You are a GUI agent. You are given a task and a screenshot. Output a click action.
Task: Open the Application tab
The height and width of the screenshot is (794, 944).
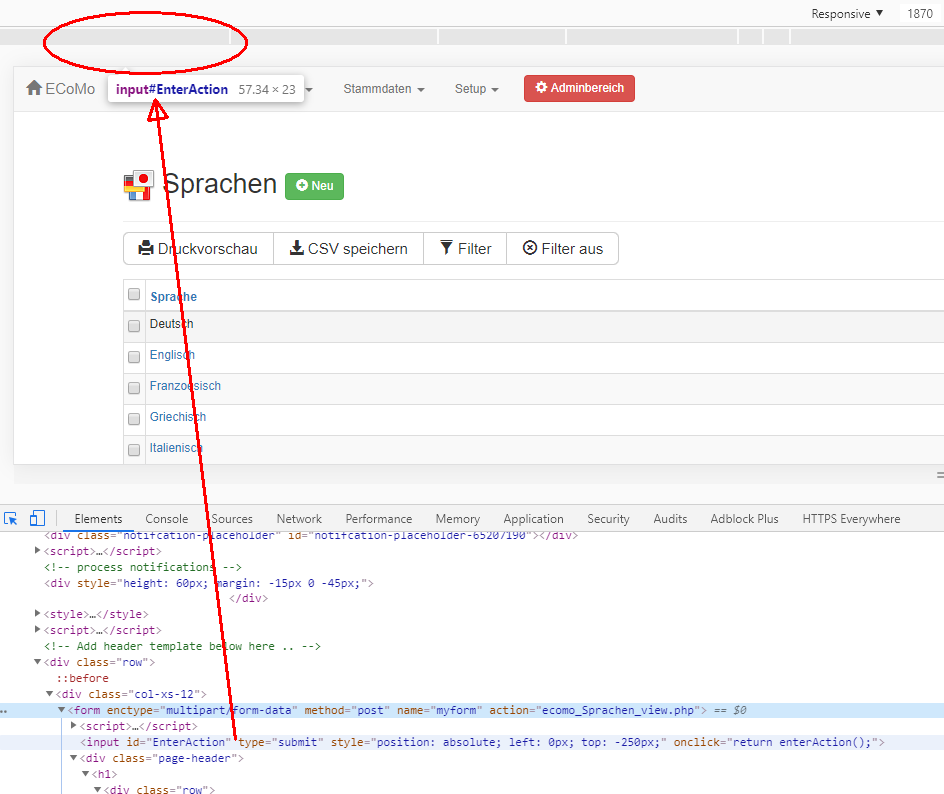(533, 519)
